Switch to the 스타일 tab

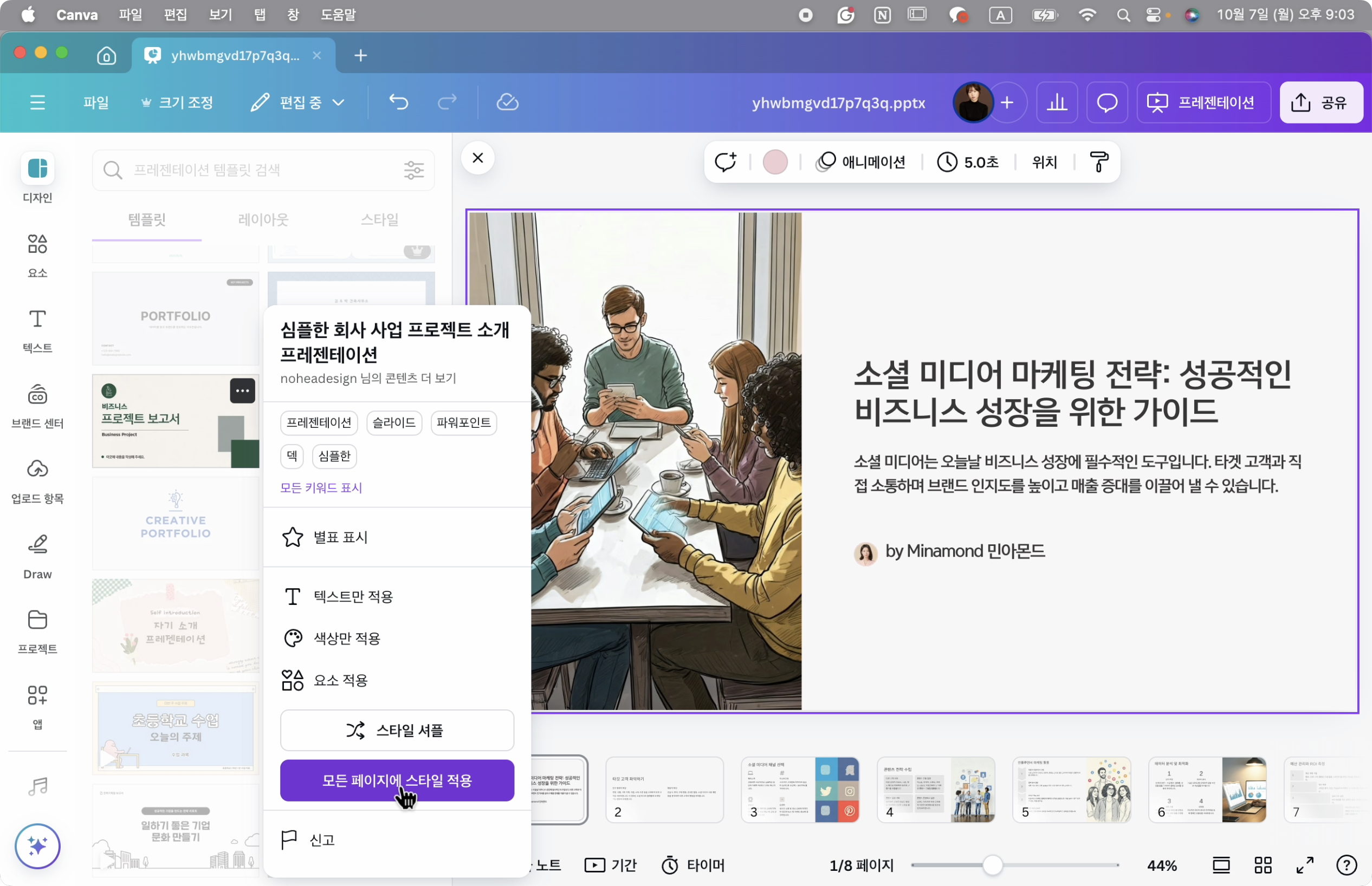click(379, 219)
